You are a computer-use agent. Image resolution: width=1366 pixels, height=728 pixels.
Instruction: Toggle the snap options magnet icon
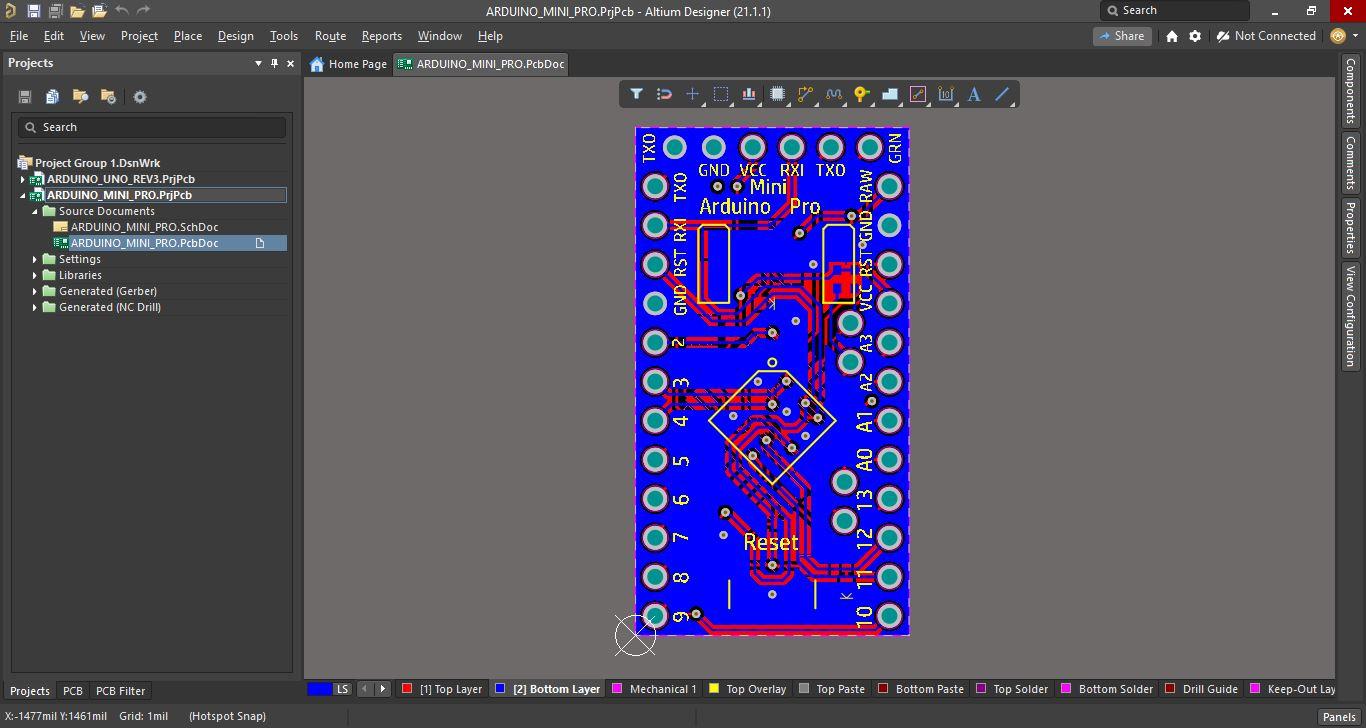(x=664, y=94)
